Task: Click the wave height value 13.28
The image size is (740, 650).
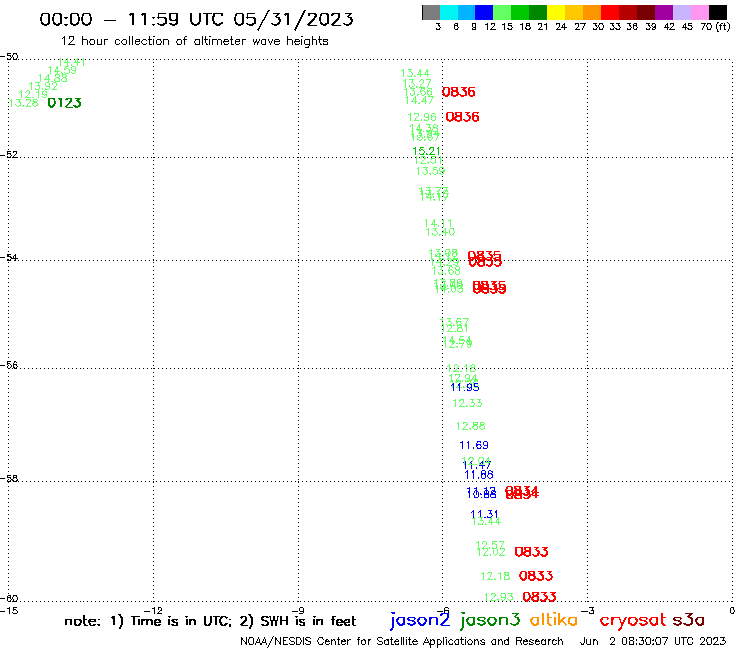Action: coord(24,103)
